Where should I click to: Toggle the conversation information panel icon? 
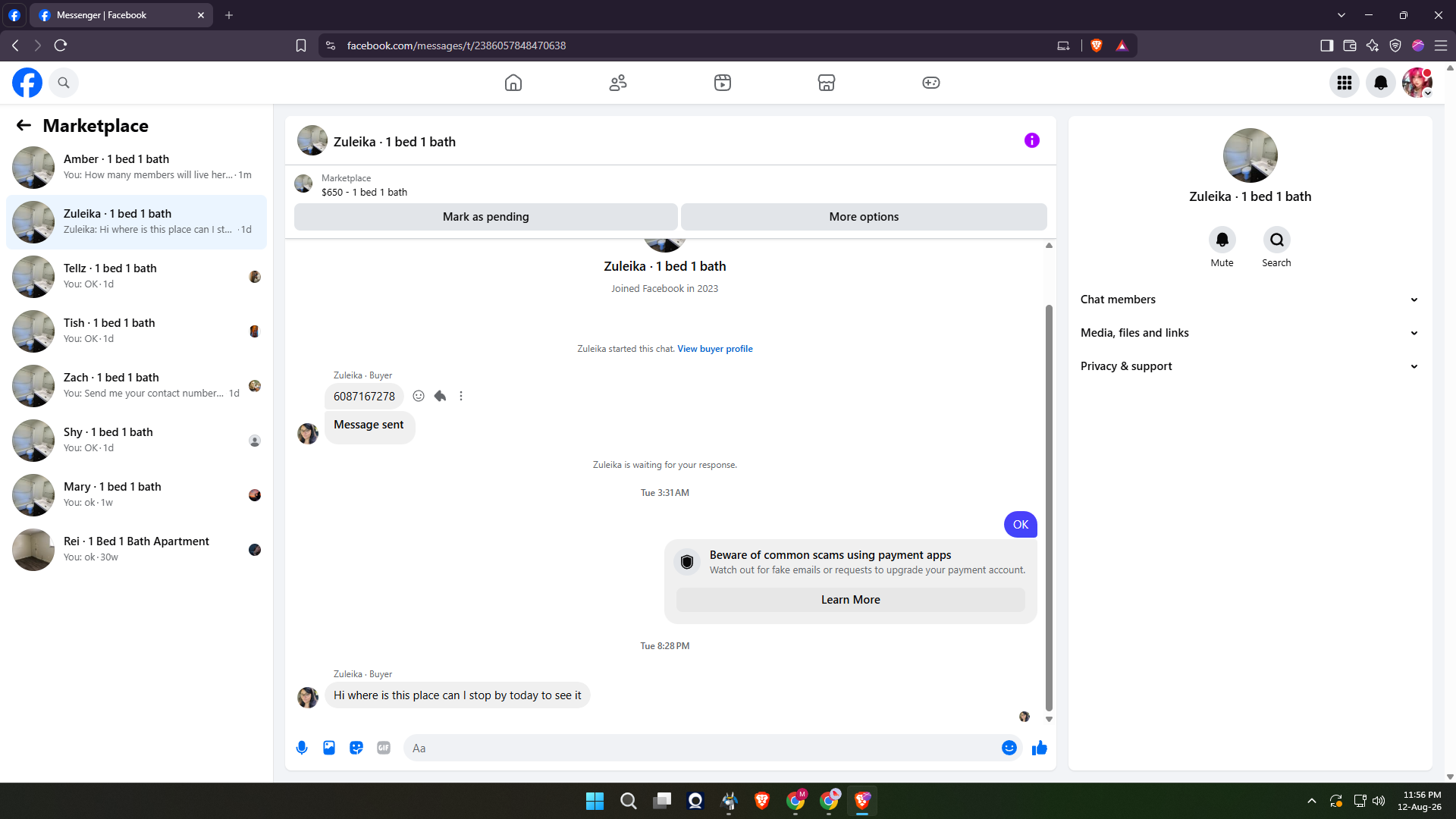pos(1032,140)
